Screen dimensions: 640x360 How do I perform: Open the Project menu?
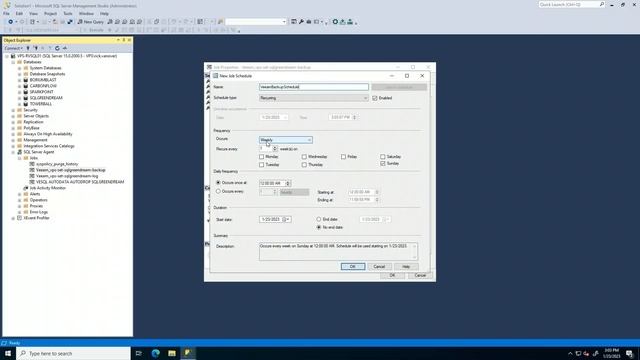pos(51,13)
